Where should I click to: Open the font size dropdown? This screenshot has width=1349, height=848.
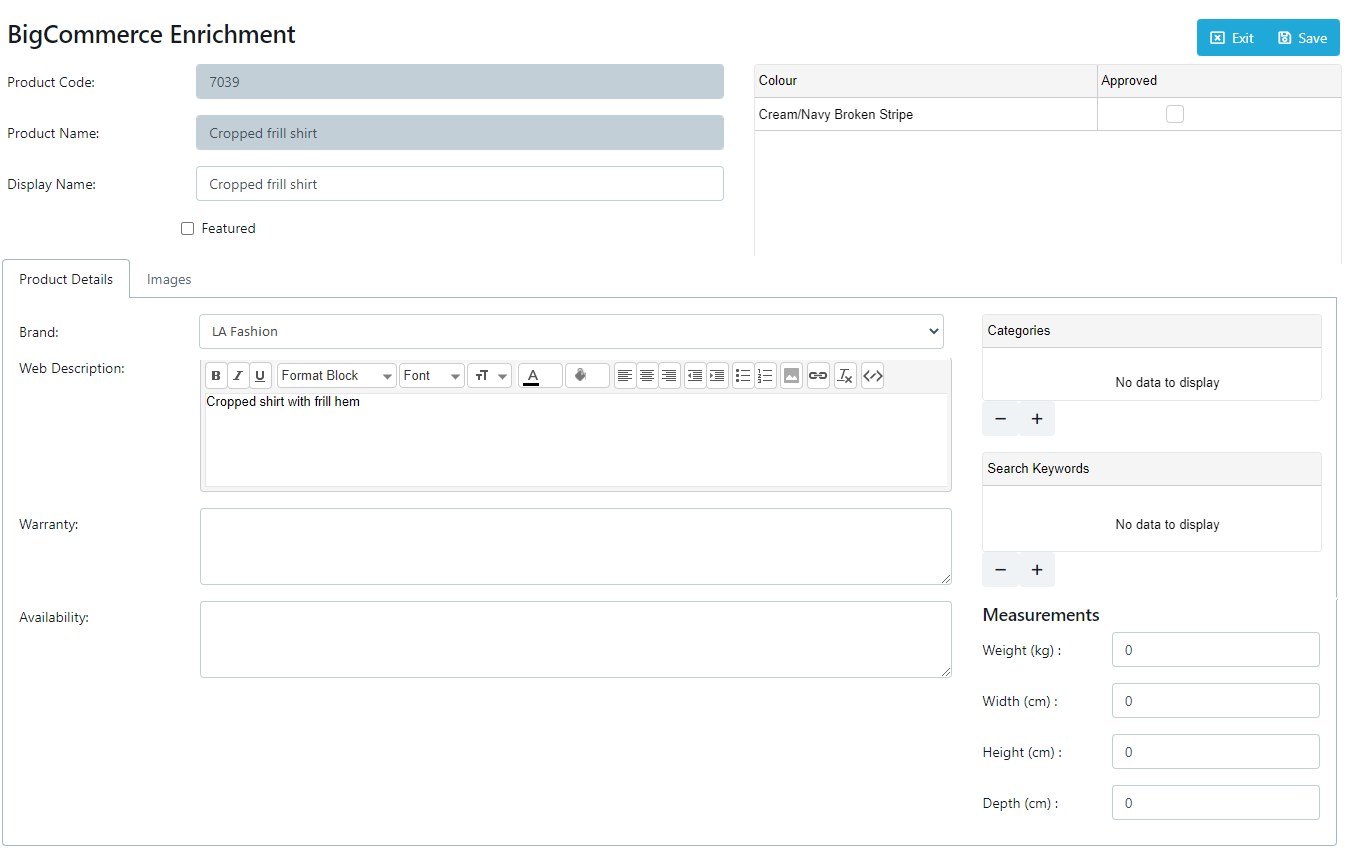click(x=490, y=376)
